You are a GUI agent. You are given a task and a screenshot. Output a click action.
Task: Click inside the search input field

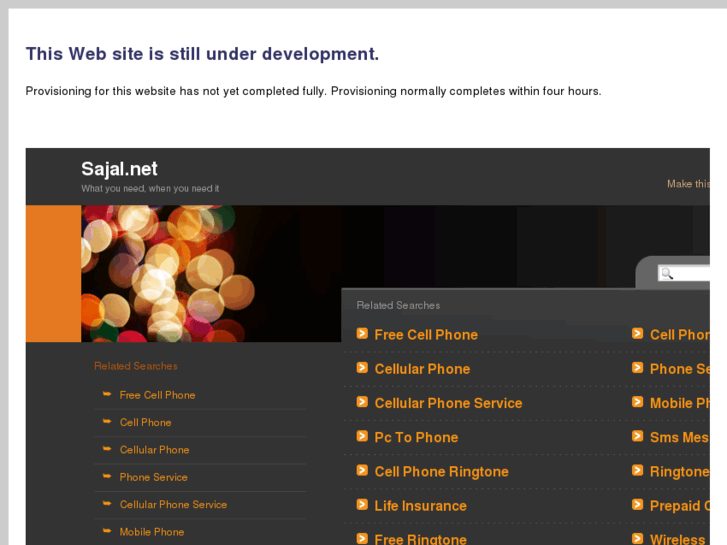pyautogui.click(x=683, y=274)
